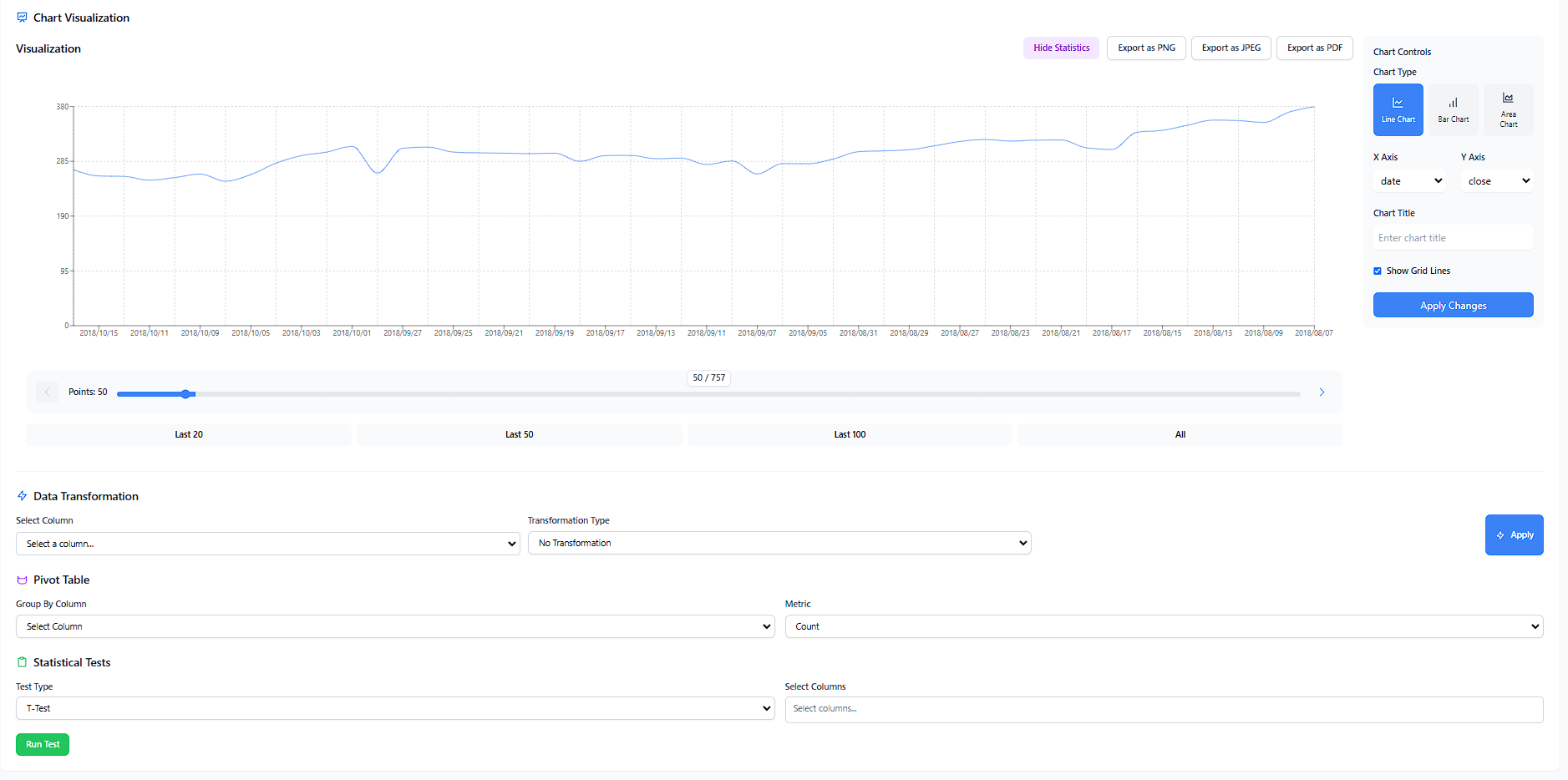Select the Last 20 range tab
This screenshot has width=1568, height=780.
click(189, 434)
